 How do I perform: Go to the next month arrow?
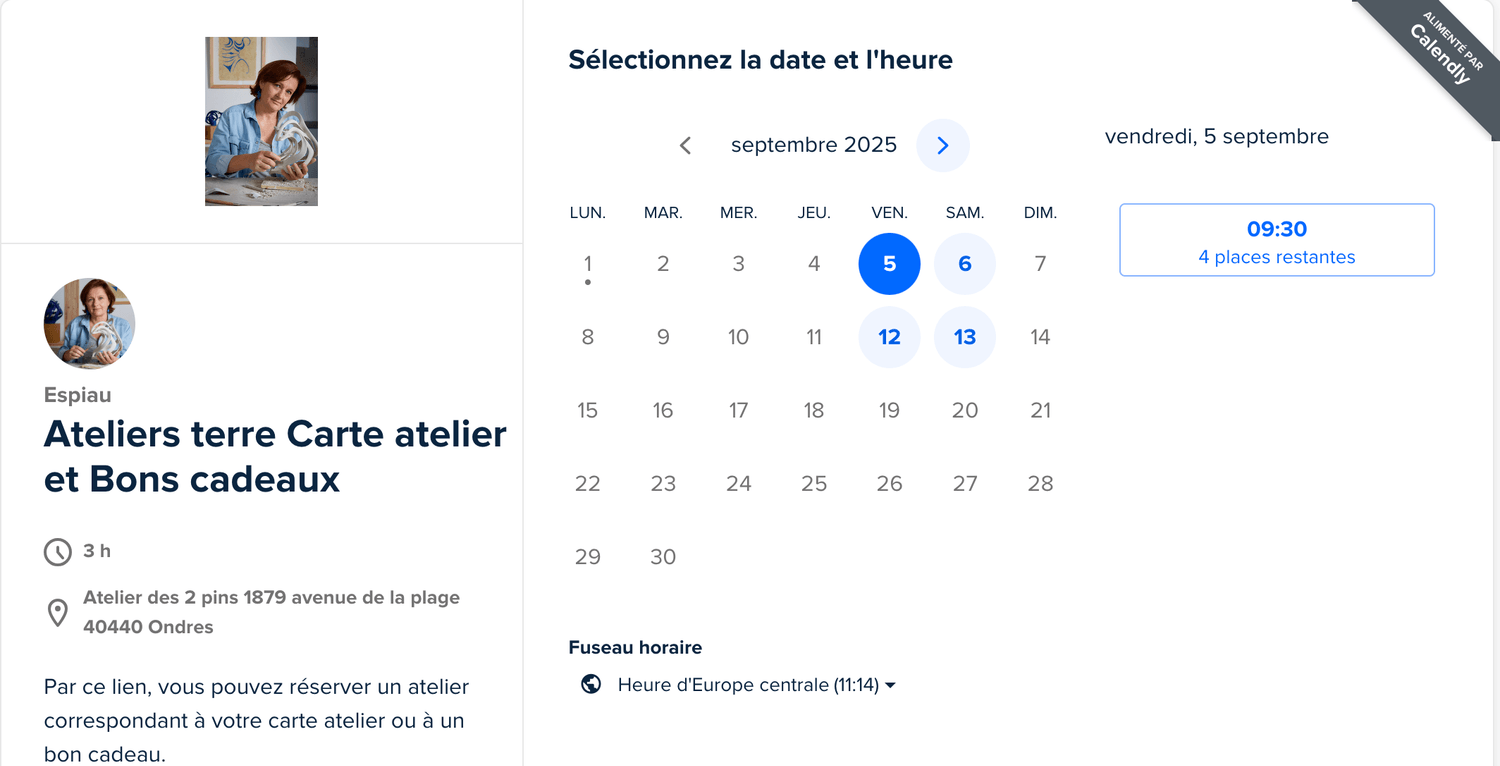coord(943,145)
